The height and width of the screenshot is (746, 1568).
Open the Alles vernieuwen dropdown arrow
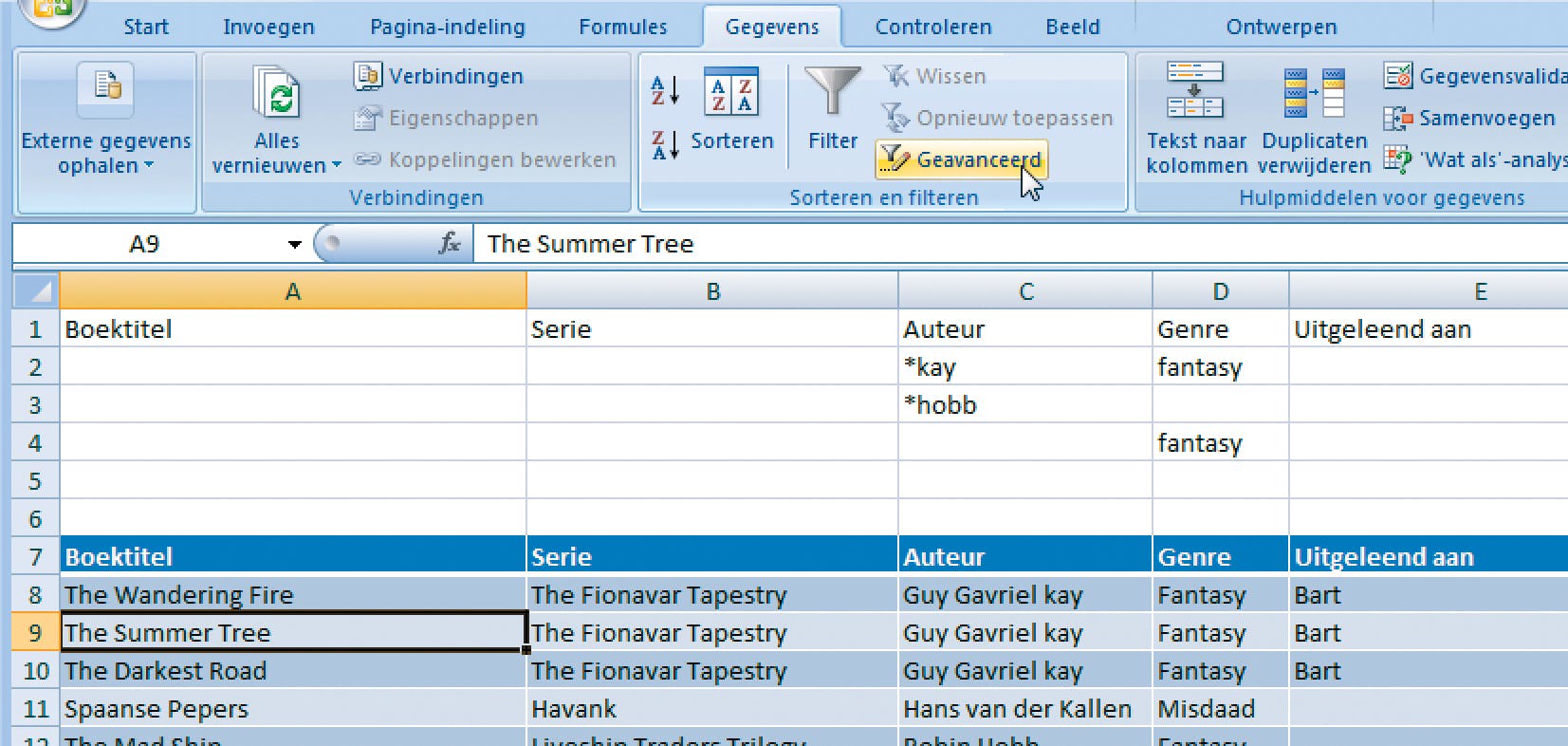coord(336,165)
